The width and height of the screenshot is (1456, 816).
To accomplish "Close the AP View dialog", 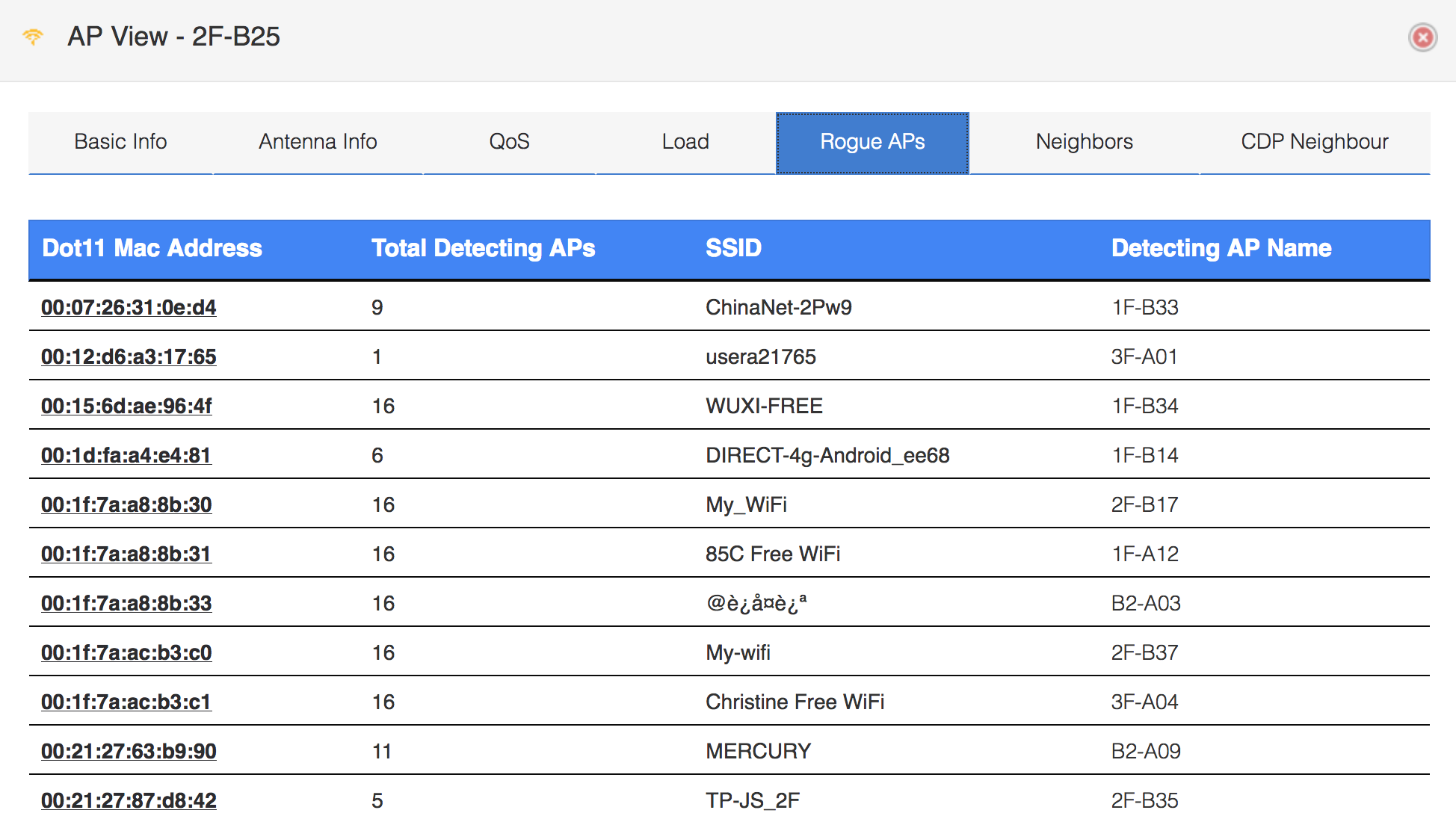I will pos(1422,37).
